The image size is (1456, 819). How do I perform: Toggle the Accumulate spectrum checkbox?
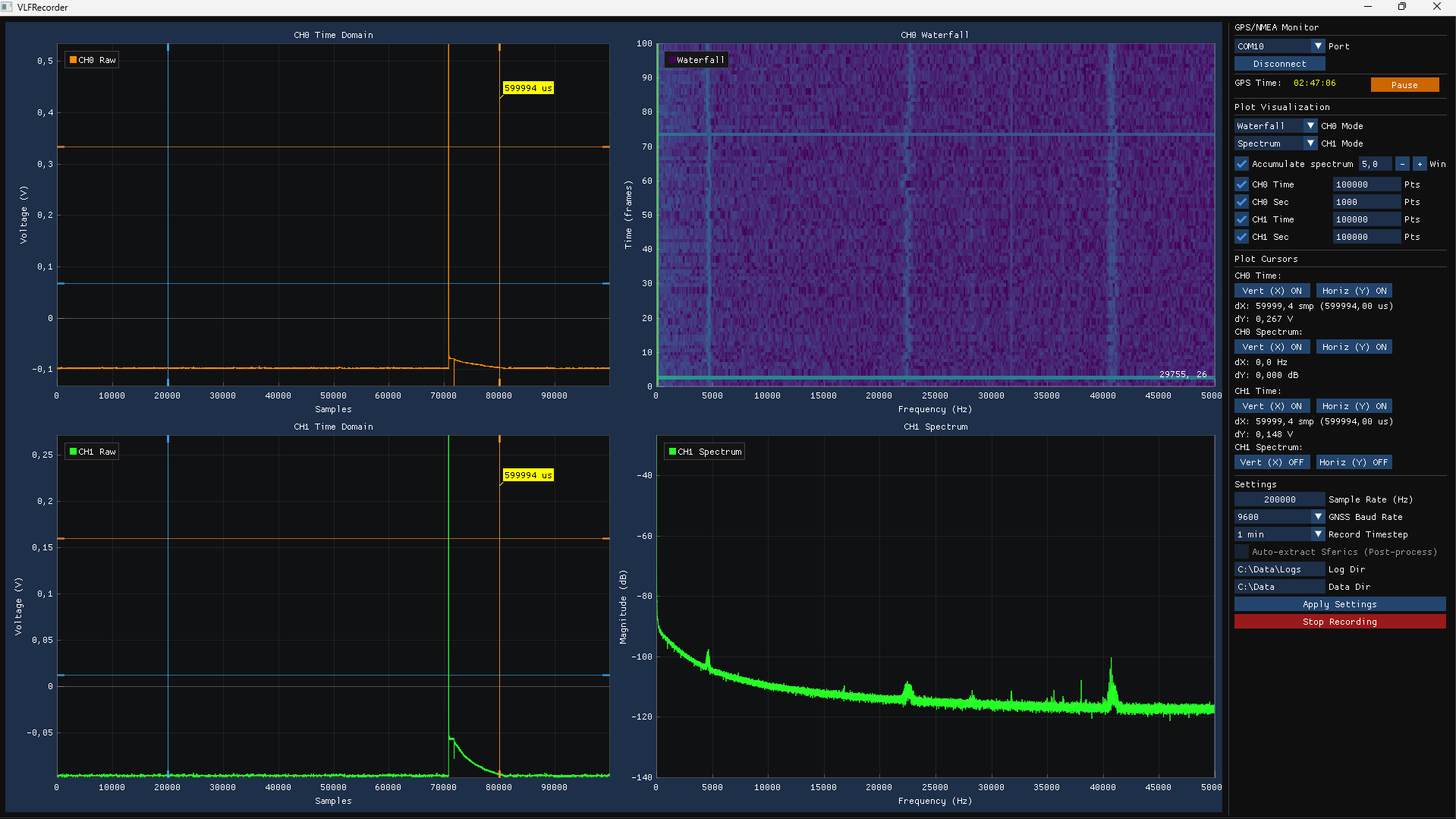[1241, 164]
